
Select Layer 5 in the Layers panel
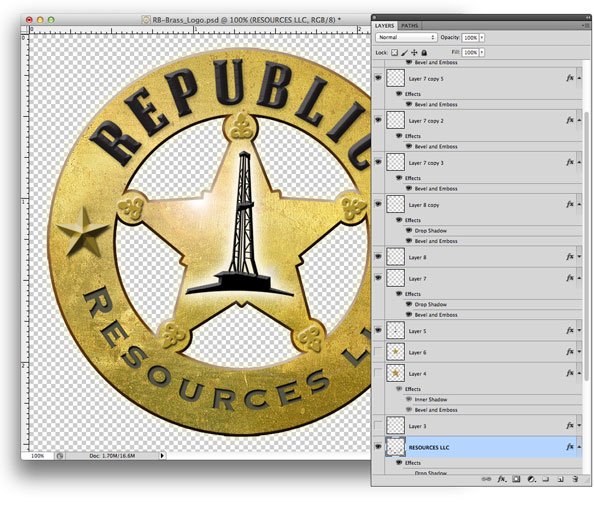(x=484, y=330)
